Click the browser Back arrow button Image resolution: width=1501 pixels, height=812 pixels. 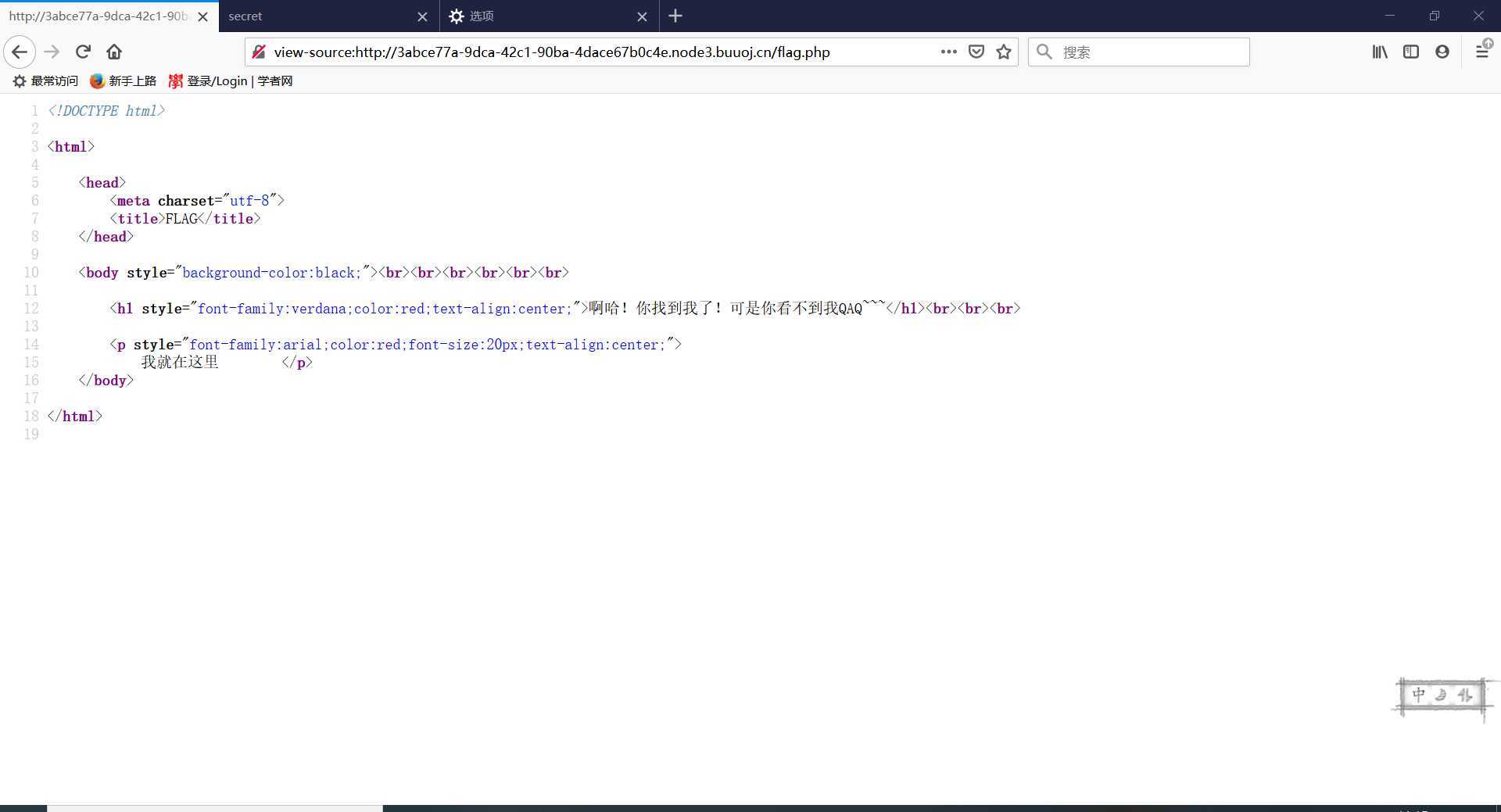pos(20,52)
